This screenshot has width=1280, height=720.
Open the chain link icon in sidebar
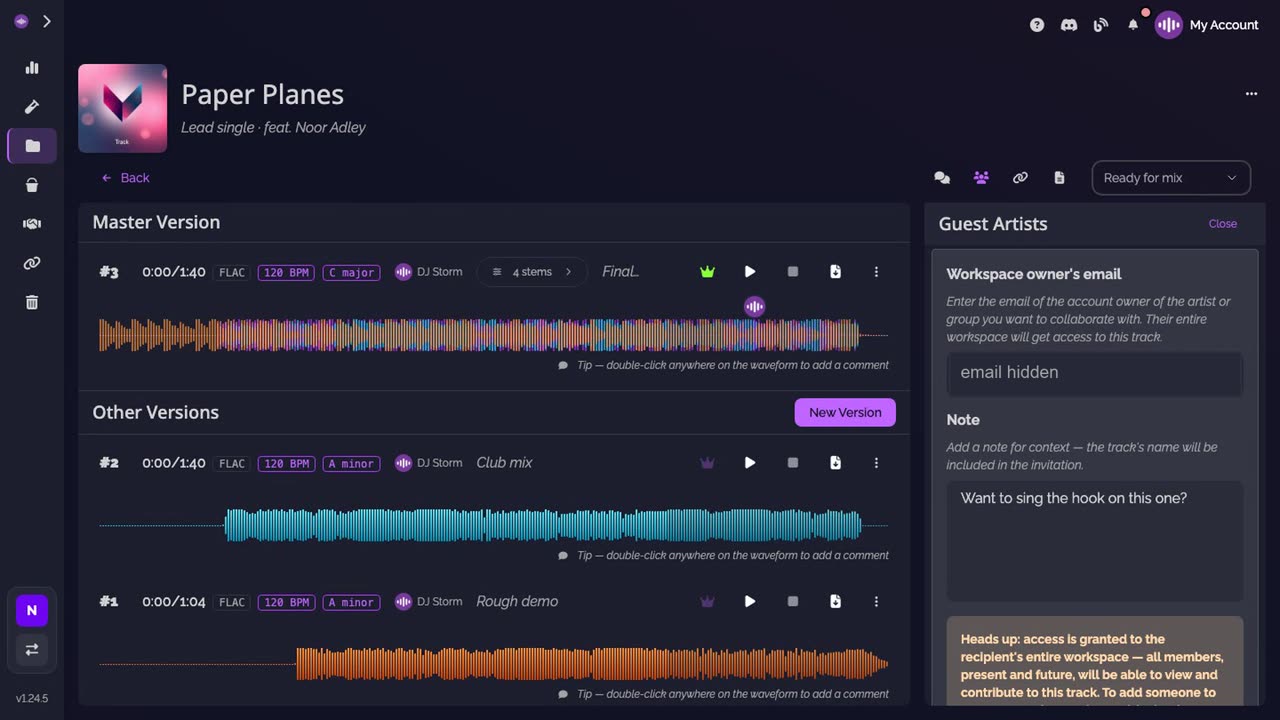(x=32, y=263)
